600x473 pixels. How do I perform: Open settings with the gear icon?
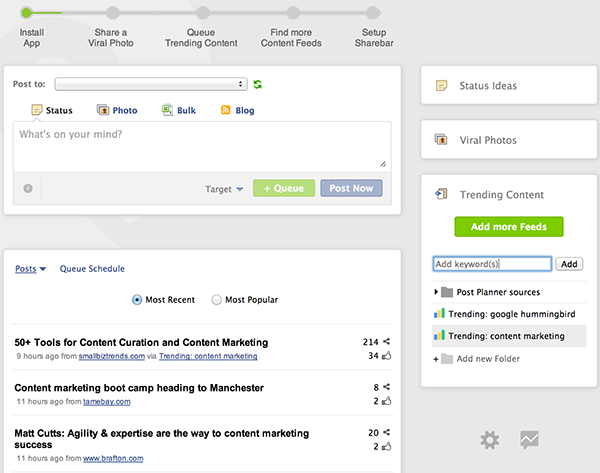click(x=490, y=440)
